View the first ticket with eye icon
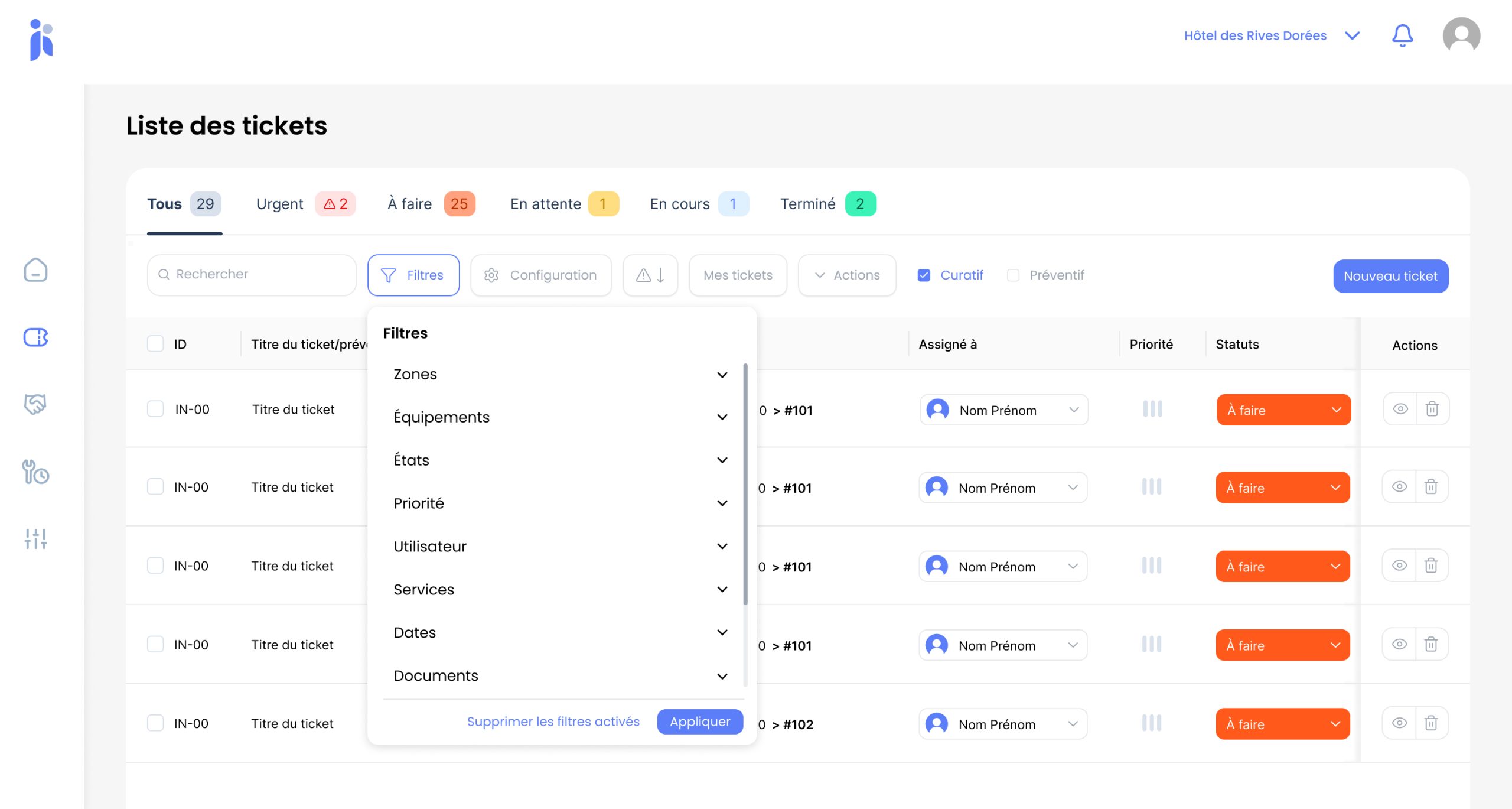 point(1400,409)
